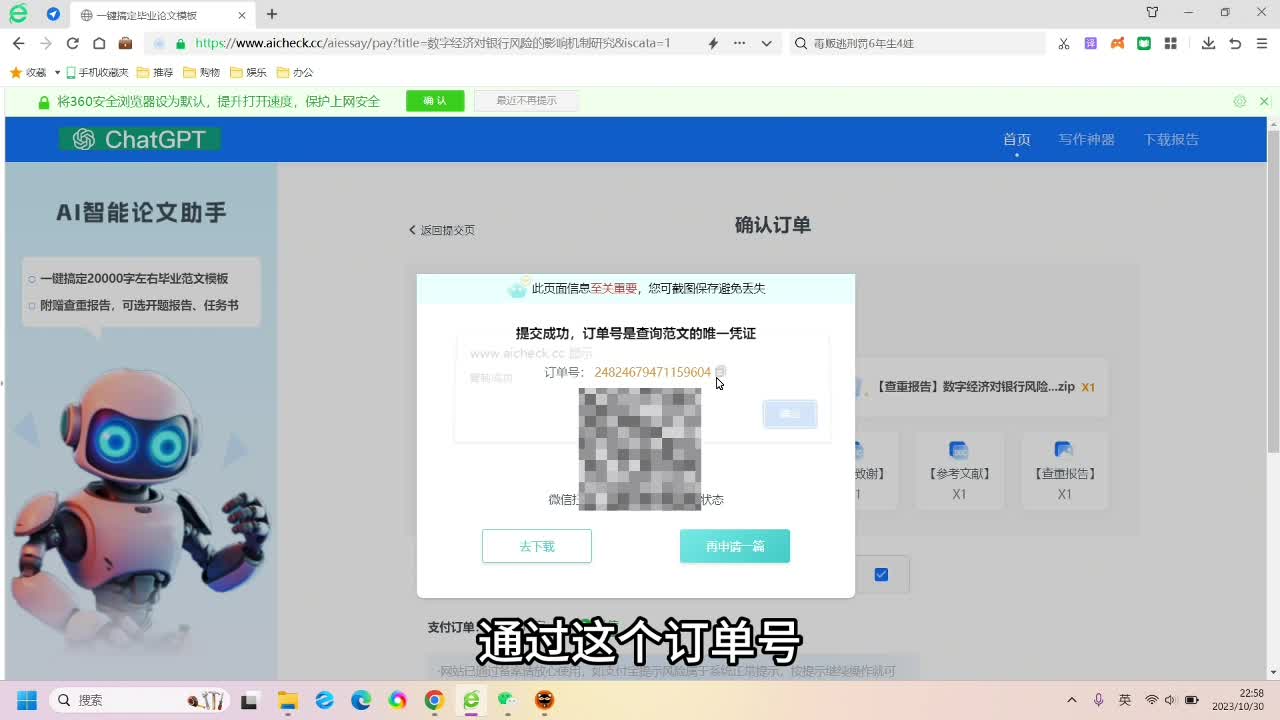This screenshot has width=1280, height=720.
Task: Click the Windows taskbar search box
Action: [x=120, y=700]
